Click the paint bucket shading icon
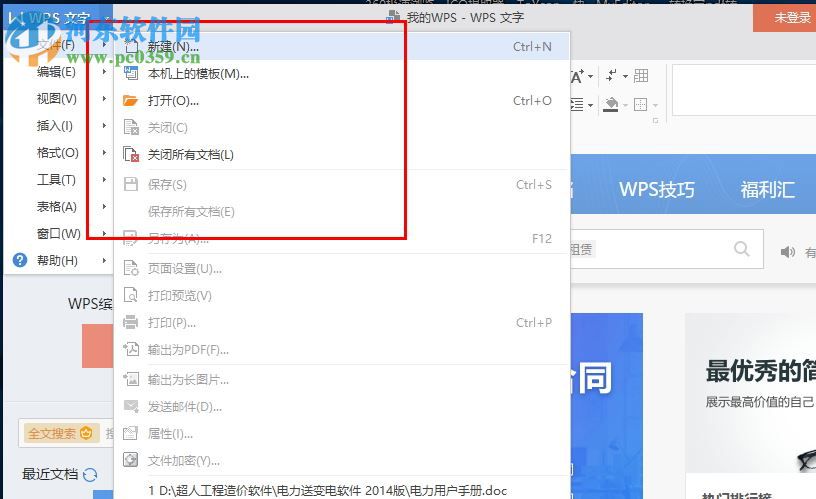 pyautogui.click(x=610, y=105)
